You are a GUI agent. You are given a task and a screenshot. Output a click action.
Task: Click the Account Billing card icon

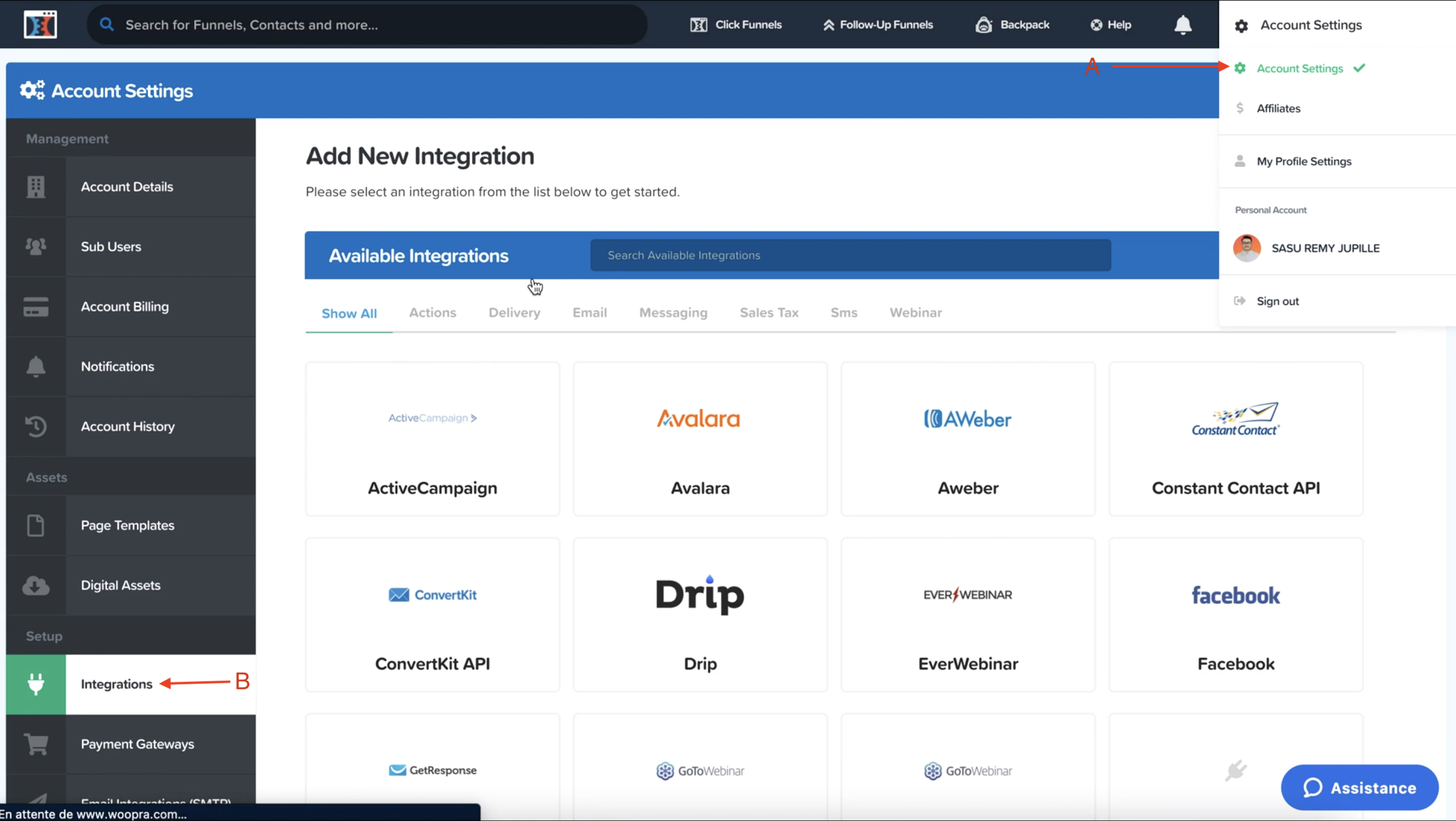point(35,306)
